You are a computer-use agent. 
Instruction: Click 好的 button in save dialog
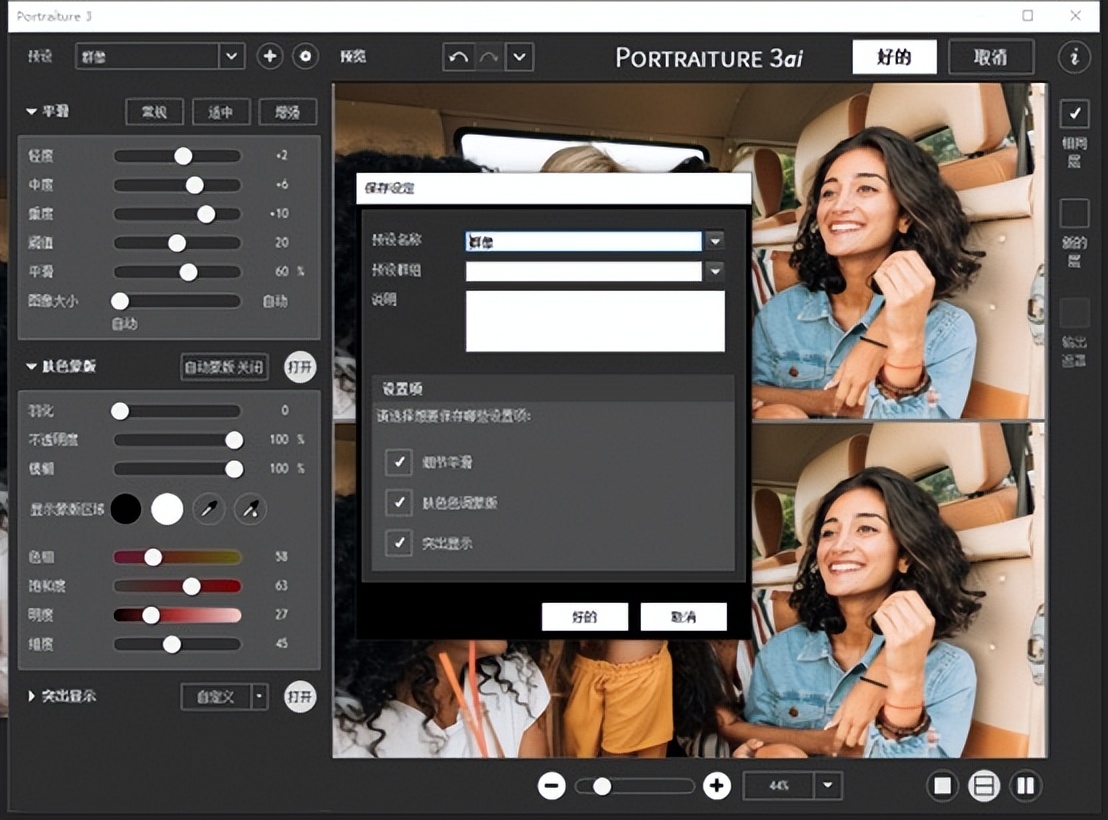coord(584,617)
